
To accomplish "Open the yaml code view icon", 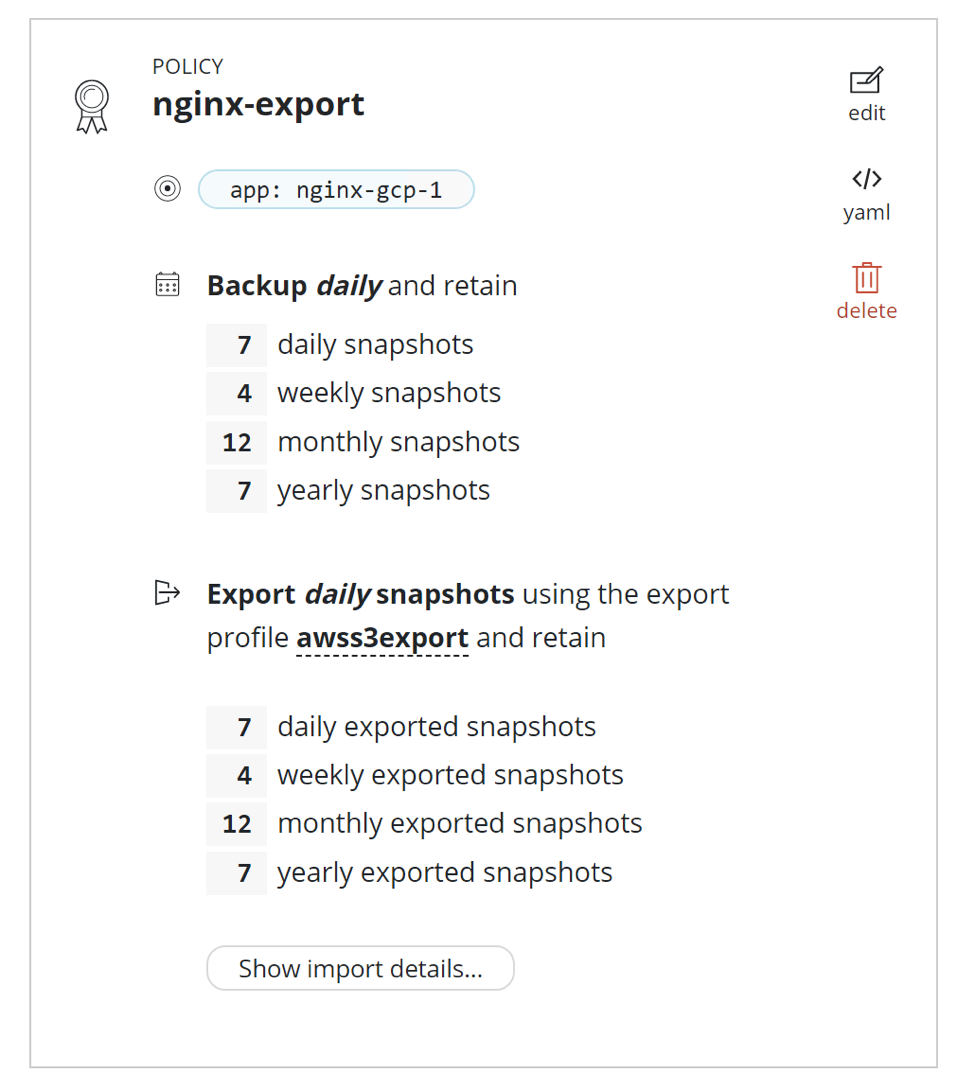I will click(866, 180).
